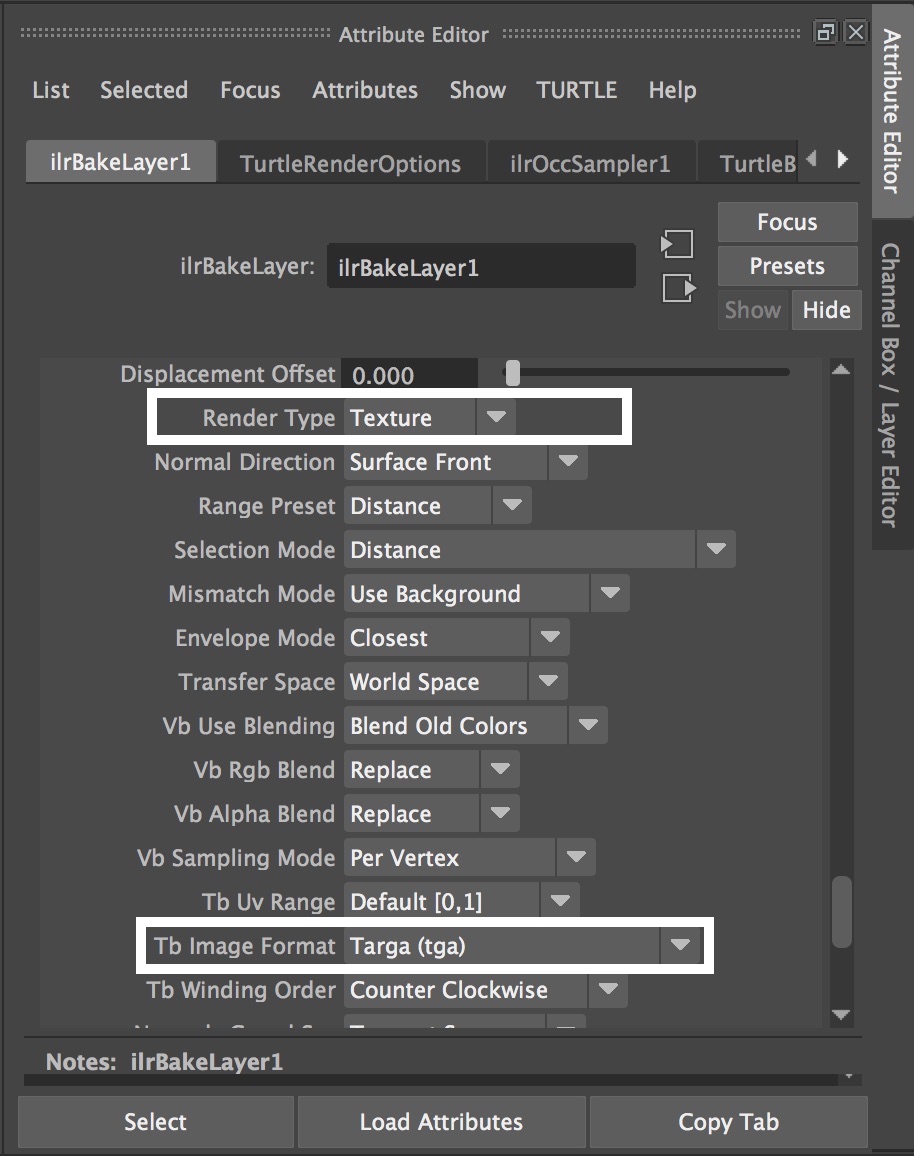
Task: Click the Show button next to Hide
Action: 753,310
